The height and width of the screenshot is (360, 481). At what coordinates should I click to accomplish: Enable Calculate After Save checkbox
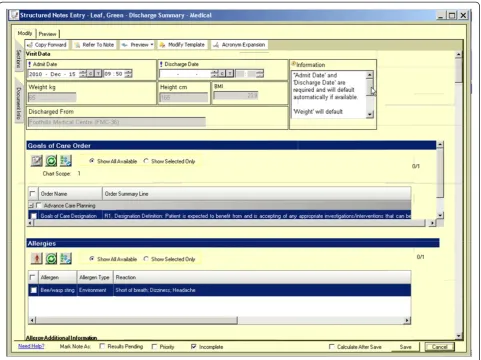pos(331,347)
